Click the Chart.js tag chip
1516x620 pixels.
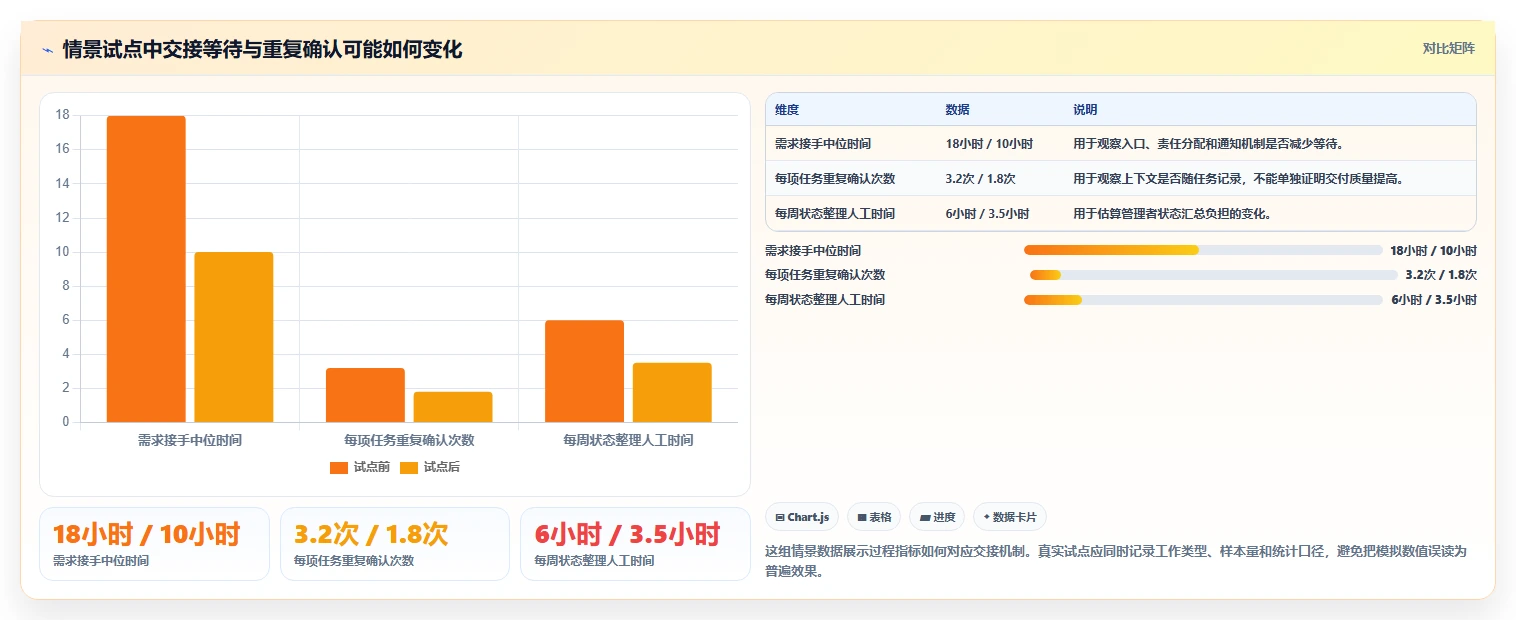pyautogui.click(x=802, y=517)
